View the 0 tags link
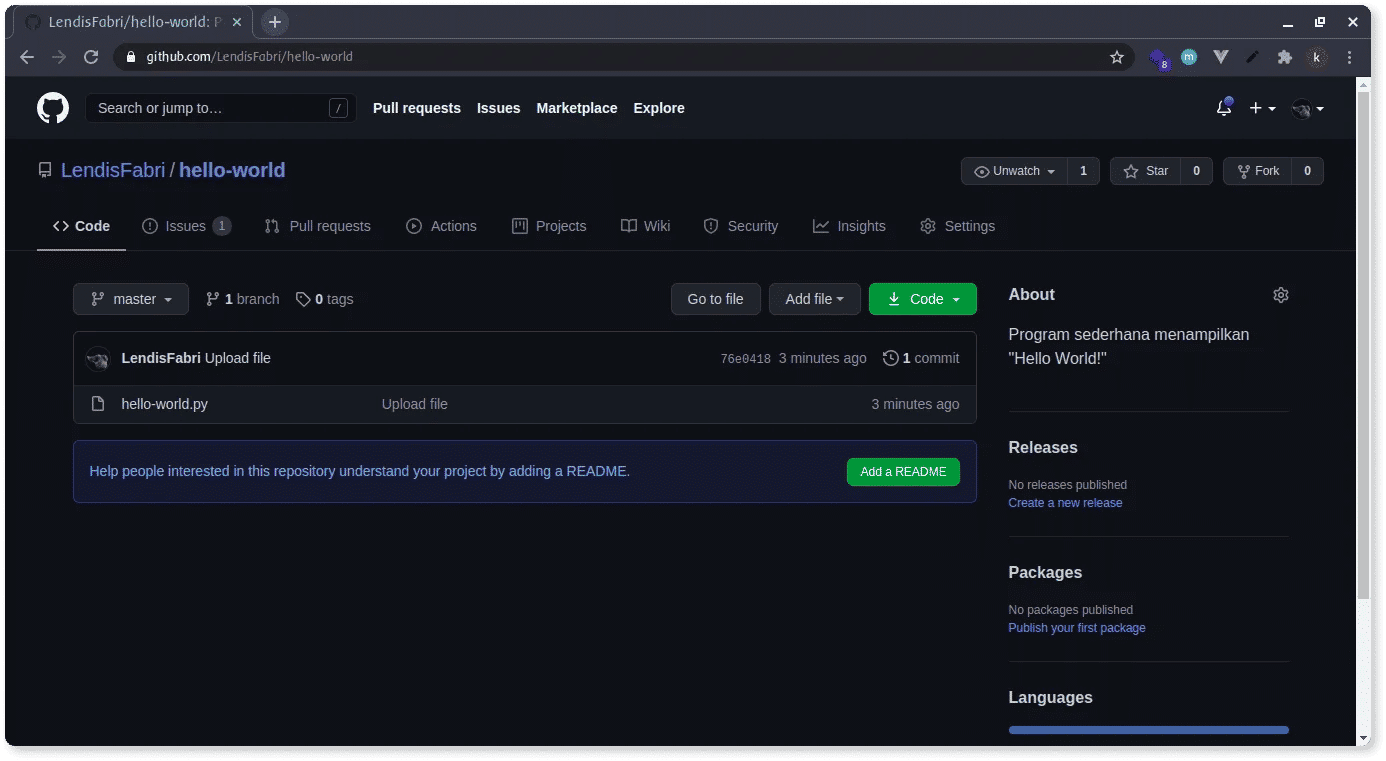1386x761 pixels. coord(324,299)
